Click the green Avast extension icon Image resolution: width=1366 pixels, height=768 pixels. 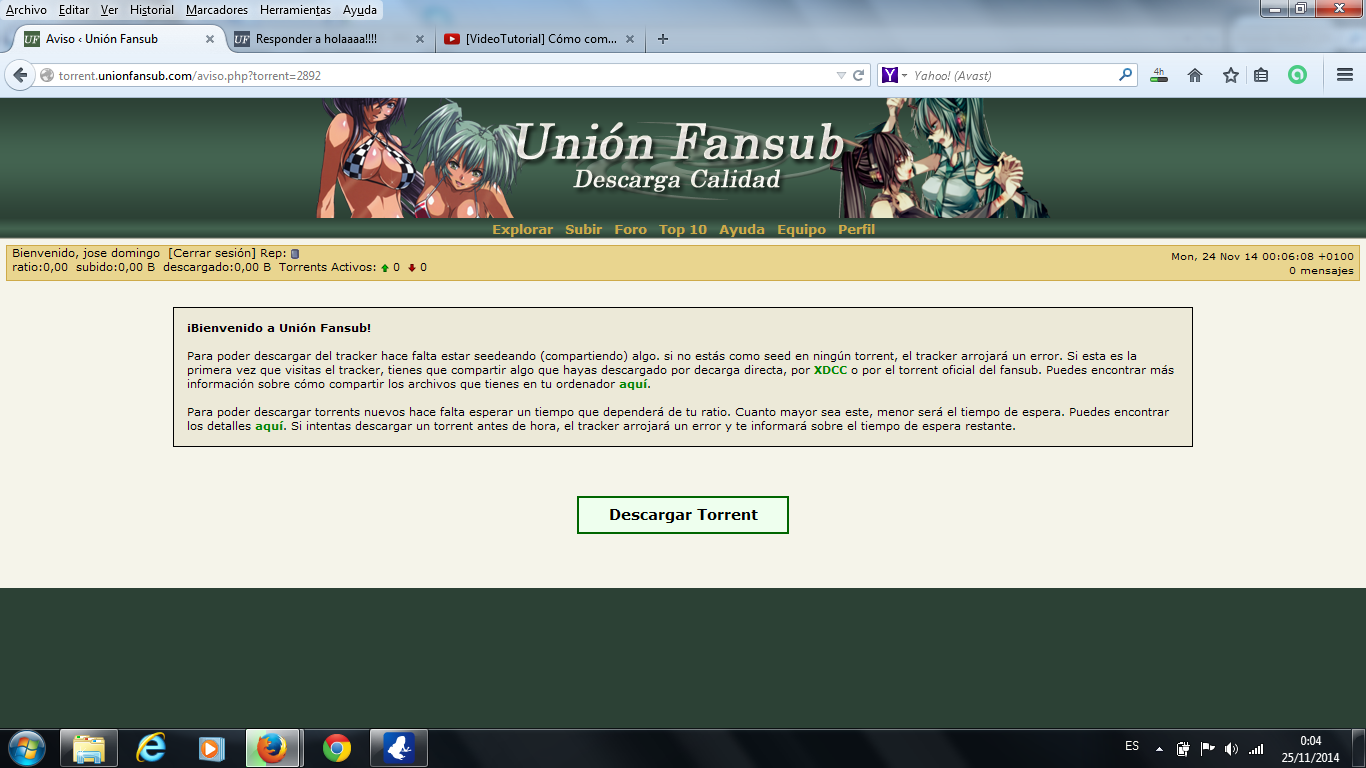pos(1297,75)
